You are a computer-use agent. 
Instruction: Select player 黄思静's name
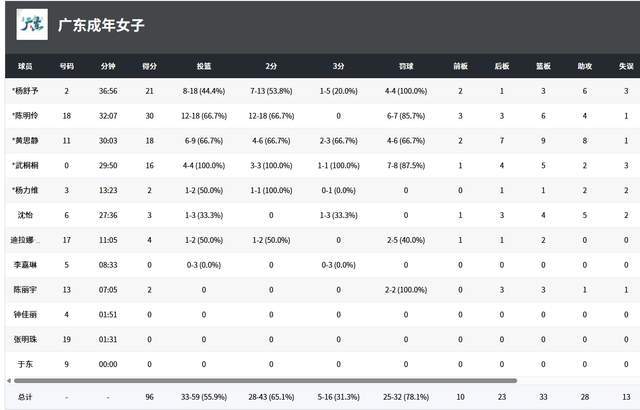click(x=24, y=141)
